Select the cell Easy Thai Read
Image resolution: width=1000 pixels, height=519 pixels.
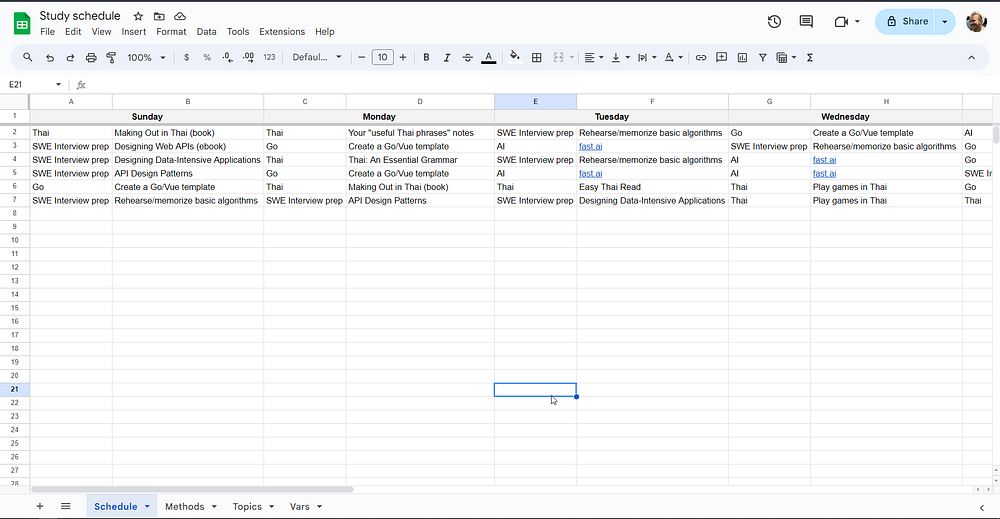point(652,187)
